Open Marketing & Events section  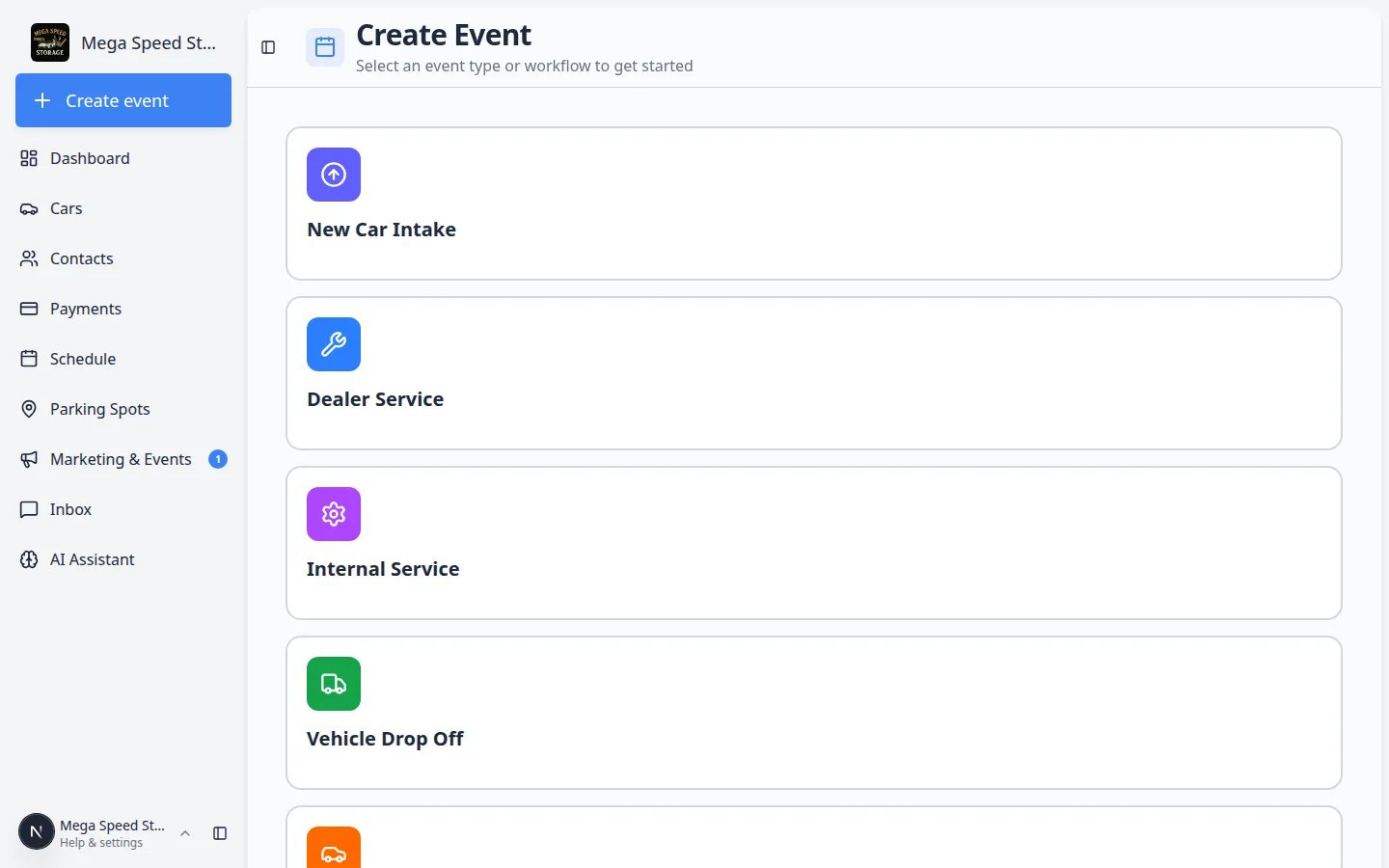(x=123, y=459)
